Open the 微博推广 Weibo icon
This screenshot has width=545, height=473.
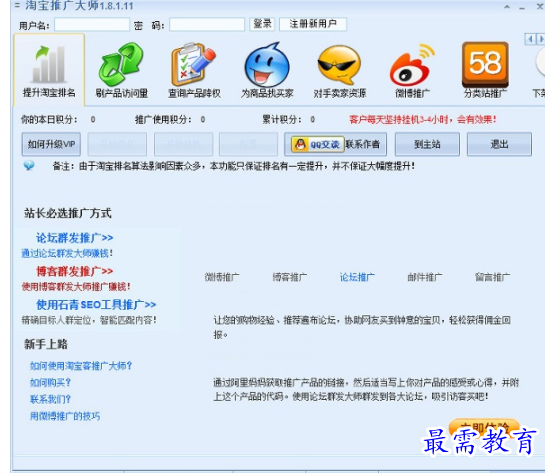click(412, 65)
